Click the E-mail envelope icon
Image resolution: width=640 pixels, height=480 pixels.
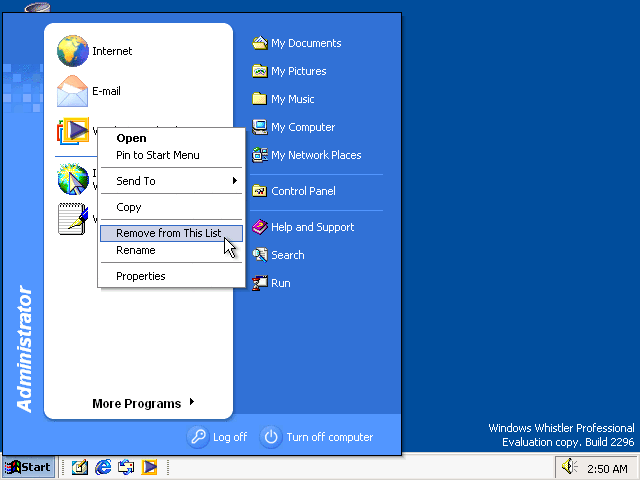[73, 91]
